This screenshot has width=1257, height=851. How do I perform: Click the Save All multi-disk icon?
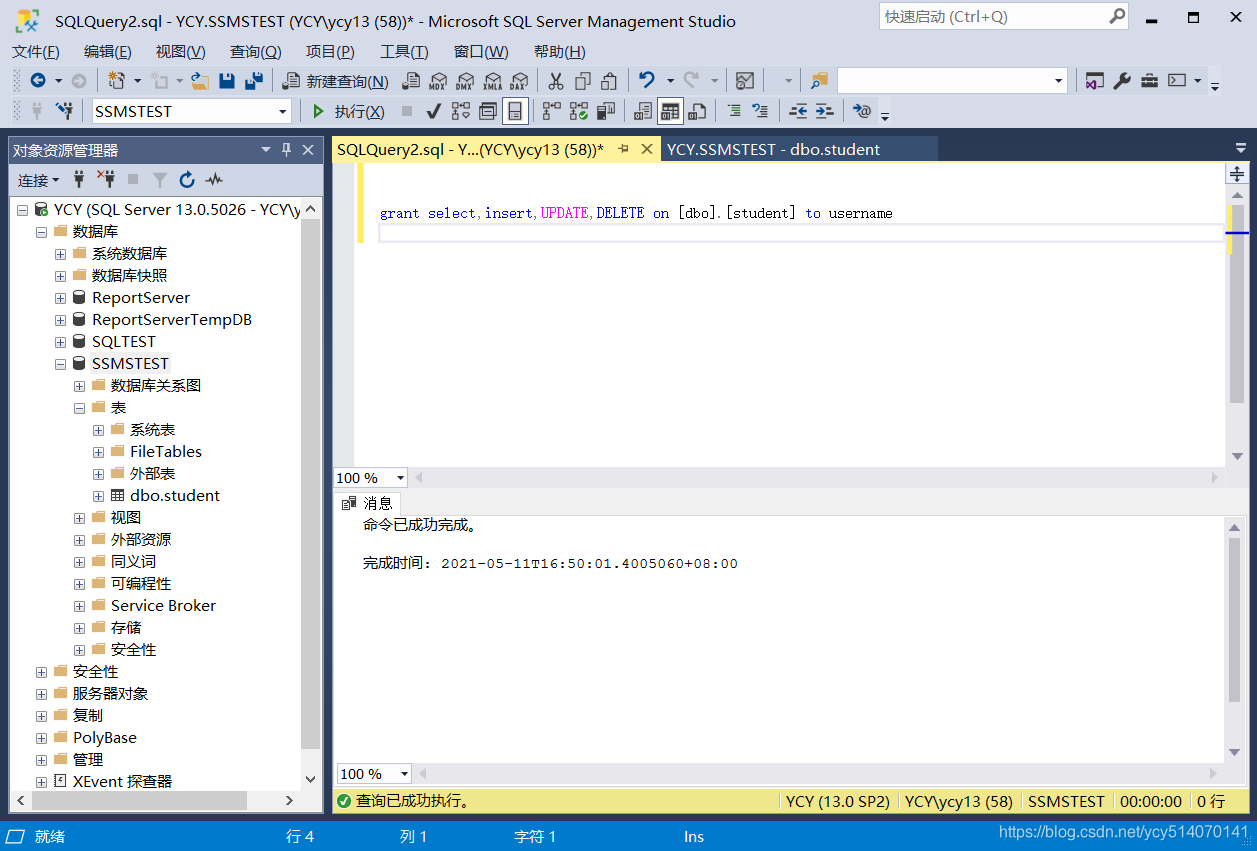[254, 81]
